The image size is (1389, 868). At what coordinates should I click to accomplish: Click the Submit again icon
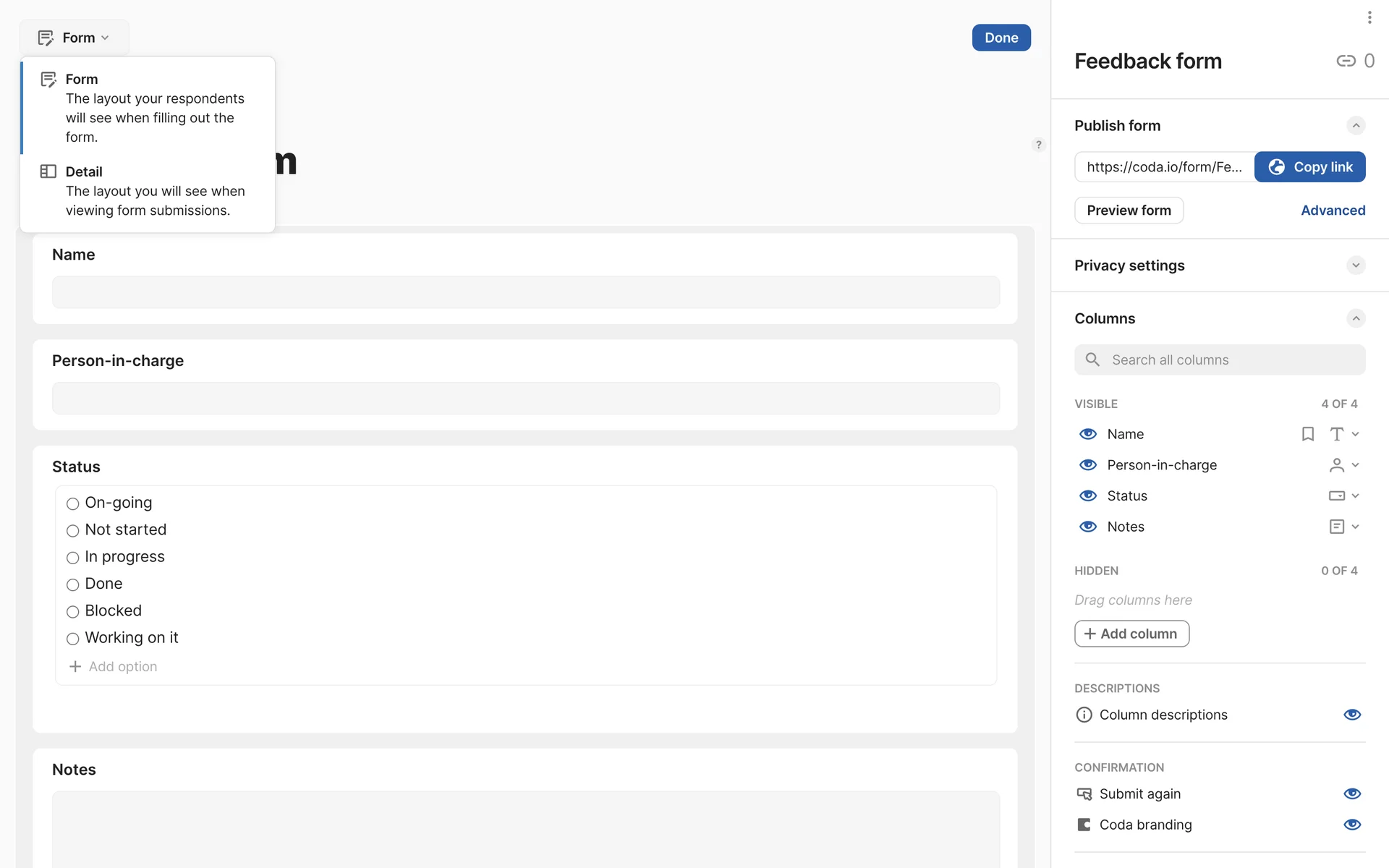click(x=1084, y=793)
